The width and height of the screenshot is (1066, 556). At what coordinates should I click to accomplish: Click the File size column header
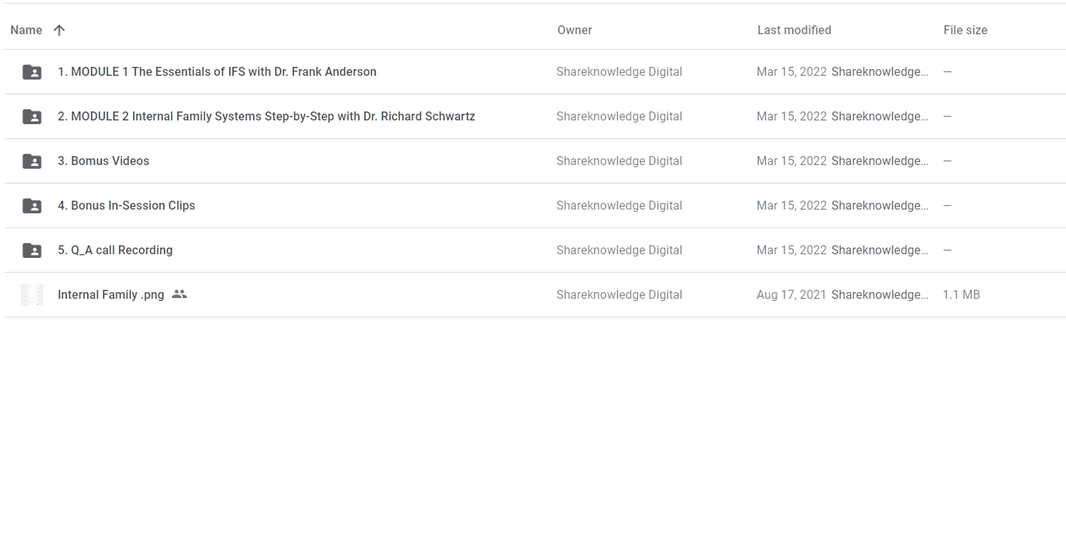[965, 30]
